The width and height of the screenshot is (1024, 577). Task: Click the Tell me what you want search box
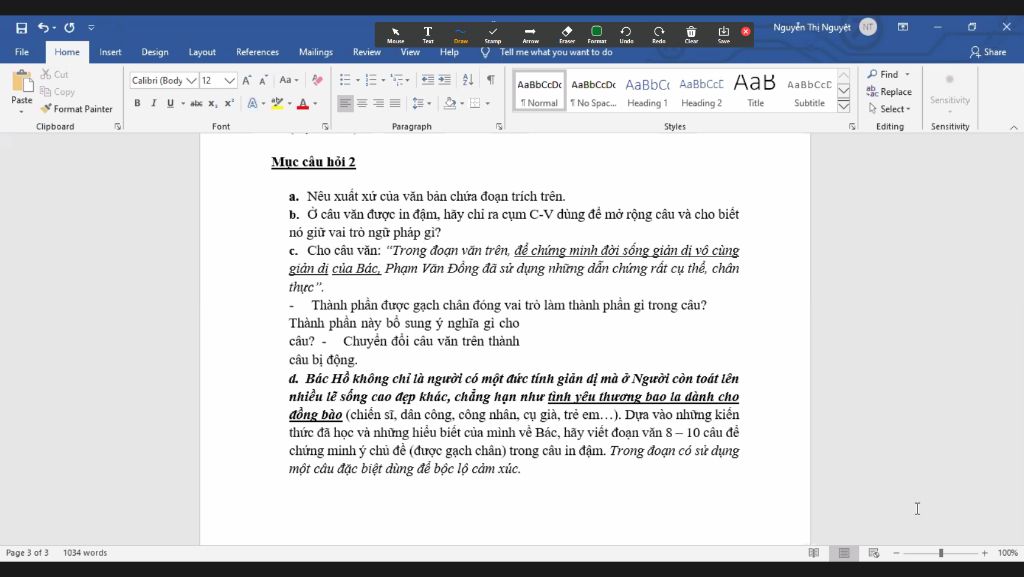(556, 52)
